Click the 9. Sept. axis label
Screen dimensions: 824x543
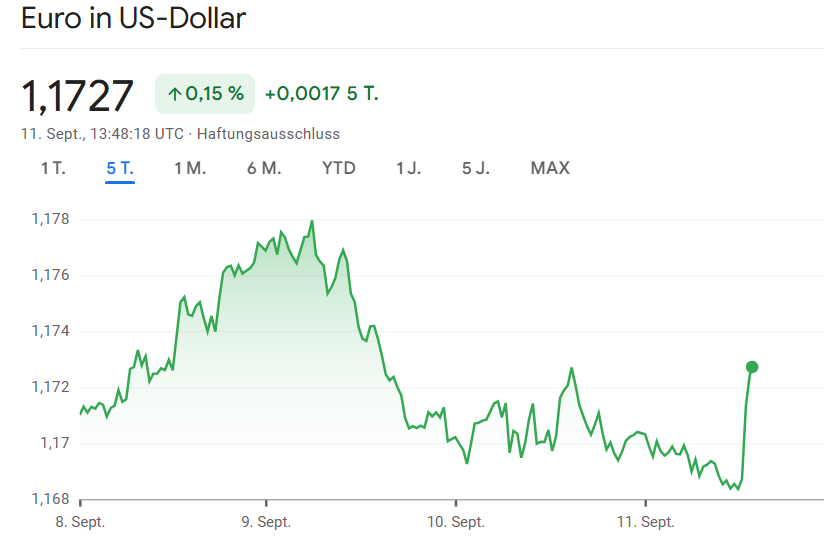pos(266,522)
